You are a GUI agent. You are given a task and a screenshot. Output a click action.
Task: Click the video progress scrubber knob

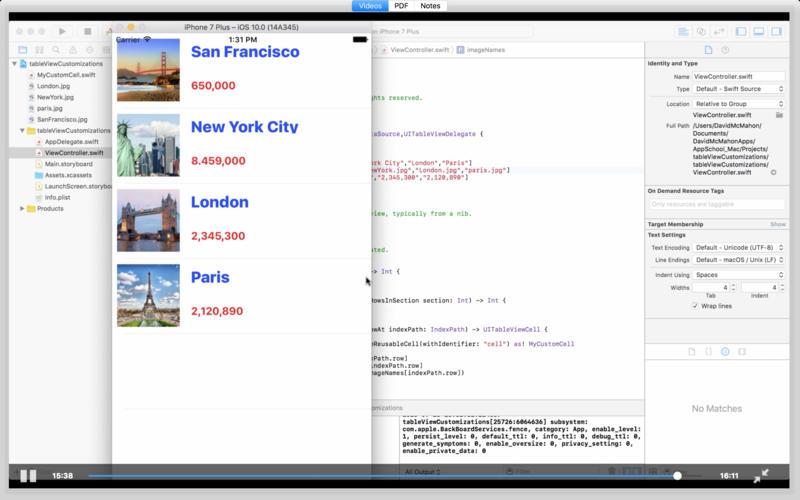pos(677,476)
